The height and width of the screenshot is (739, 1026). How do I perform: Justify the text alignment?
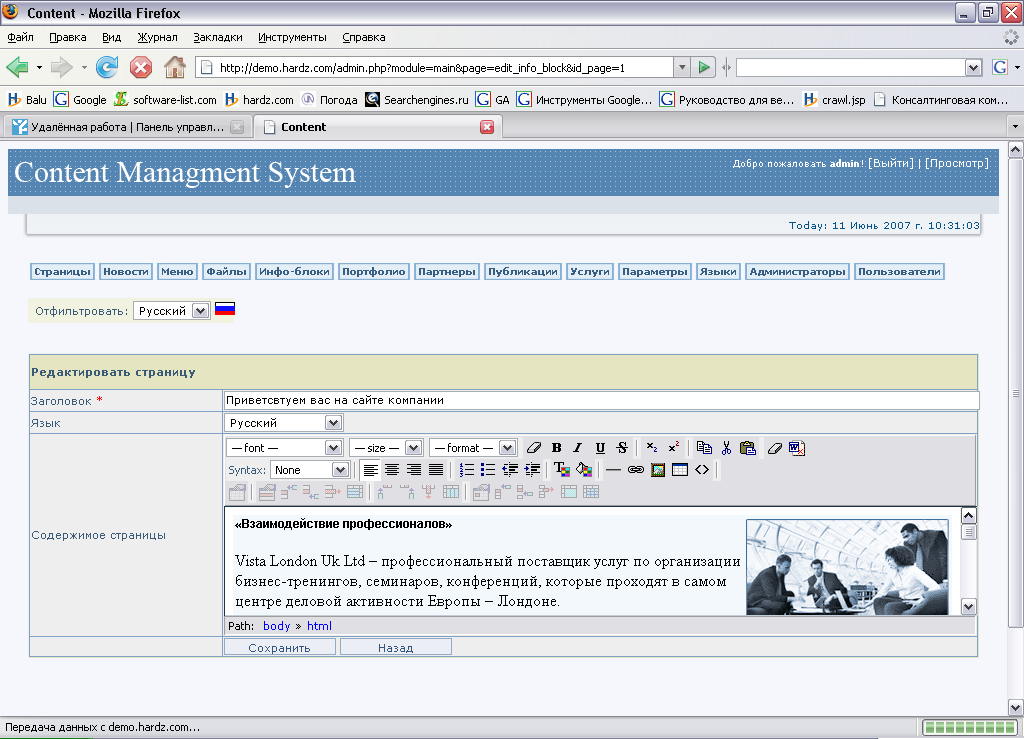(x=436, y=470)
